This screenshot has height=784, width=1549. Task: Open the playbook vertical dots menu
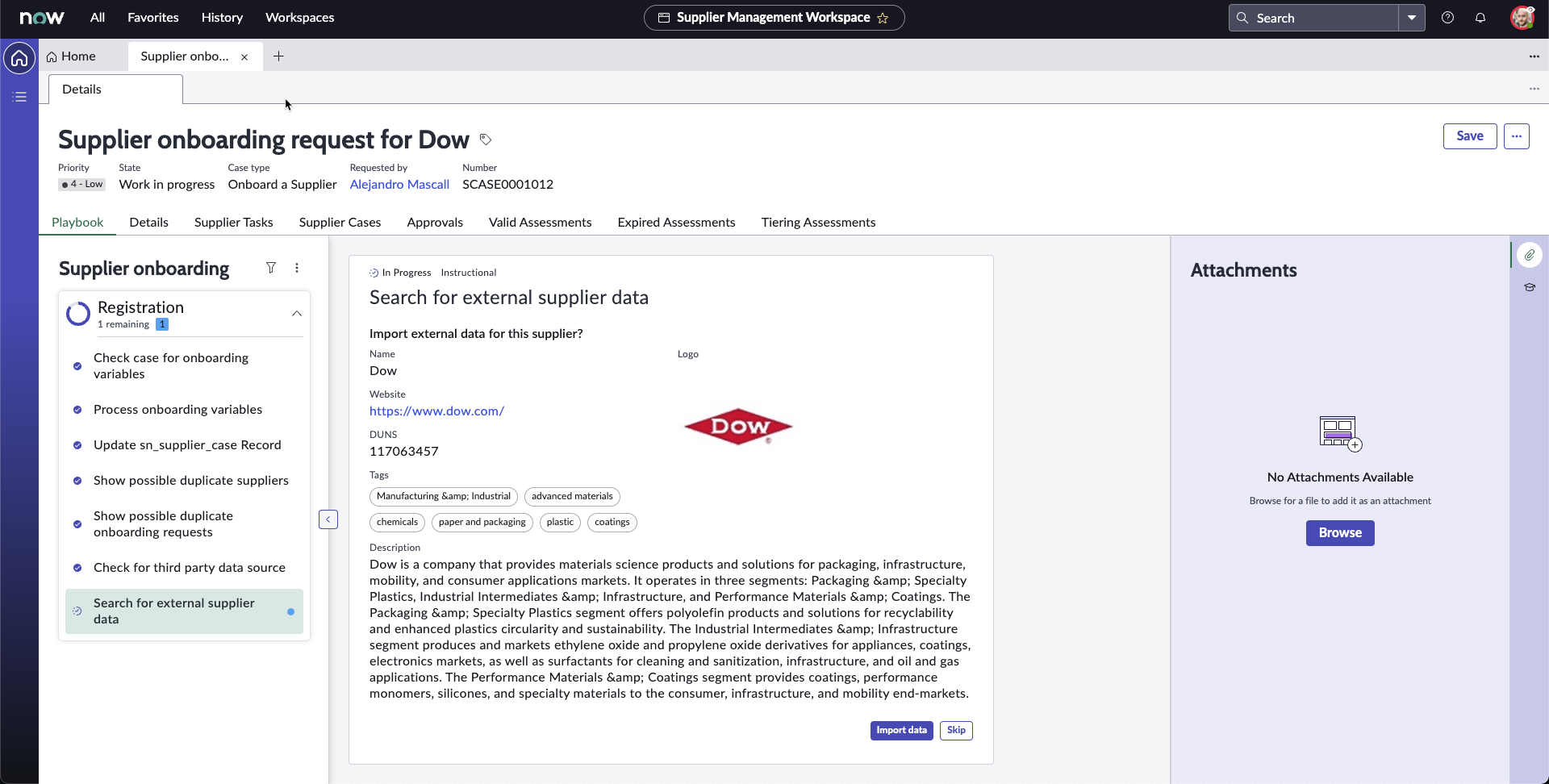297,268
